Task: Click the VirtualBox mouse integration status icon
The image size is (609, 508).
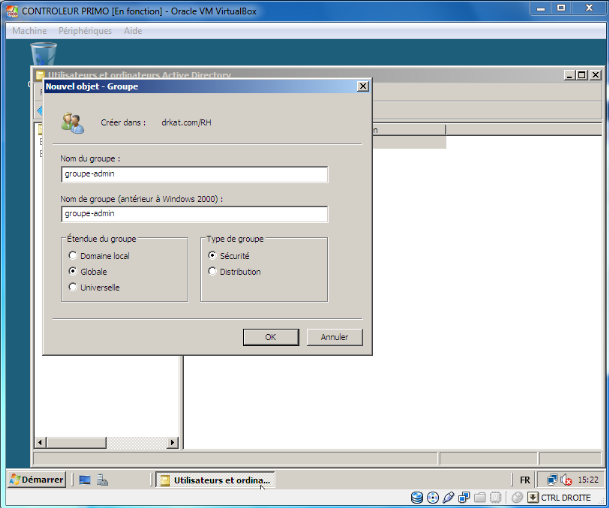Action: pos(517,498)
